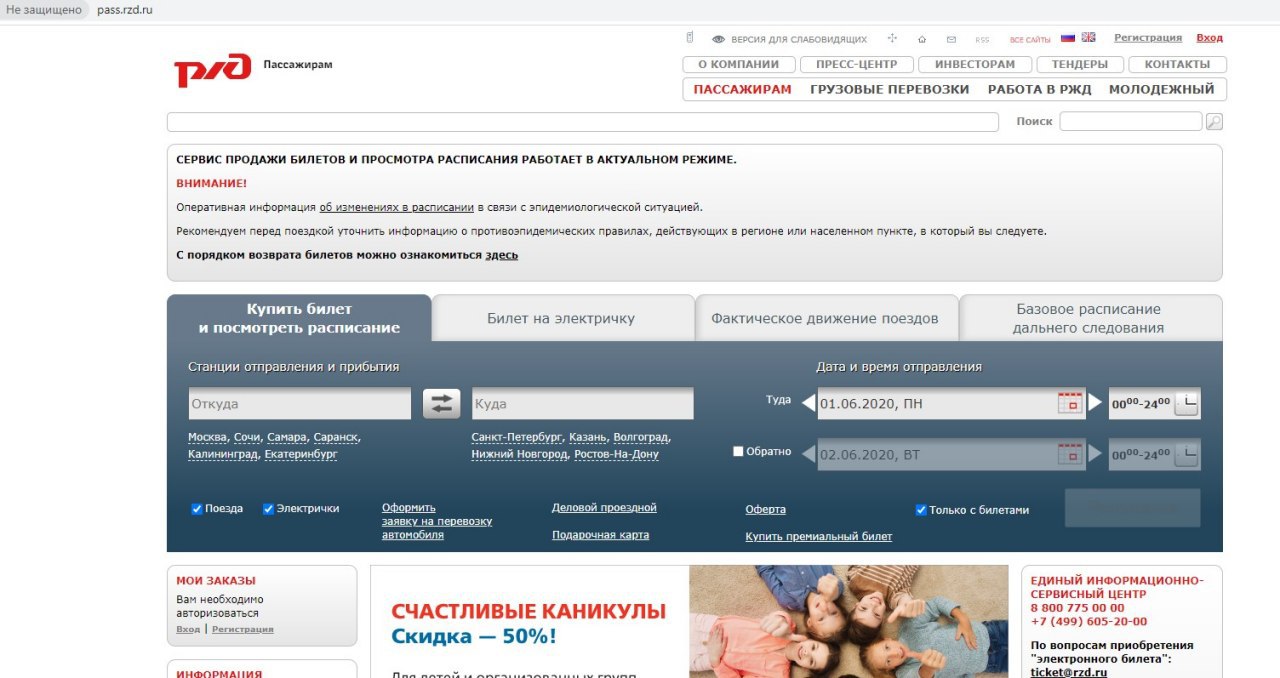Viewport: 1280px width, 678px height.
Task: Click ticket@rzd.ru email link
Action: [x=1069, y=672]
